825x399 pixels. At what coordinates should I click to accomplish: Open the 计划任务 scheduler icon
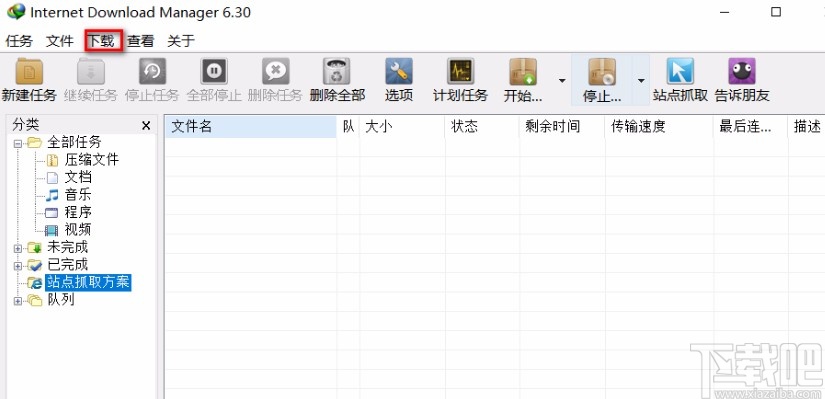(x=460, y=72)
